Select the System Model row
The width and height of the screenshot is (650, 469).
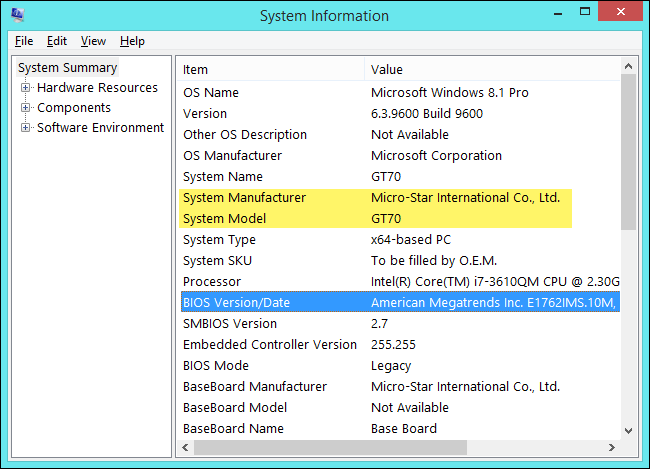click(x=400, y=219)
